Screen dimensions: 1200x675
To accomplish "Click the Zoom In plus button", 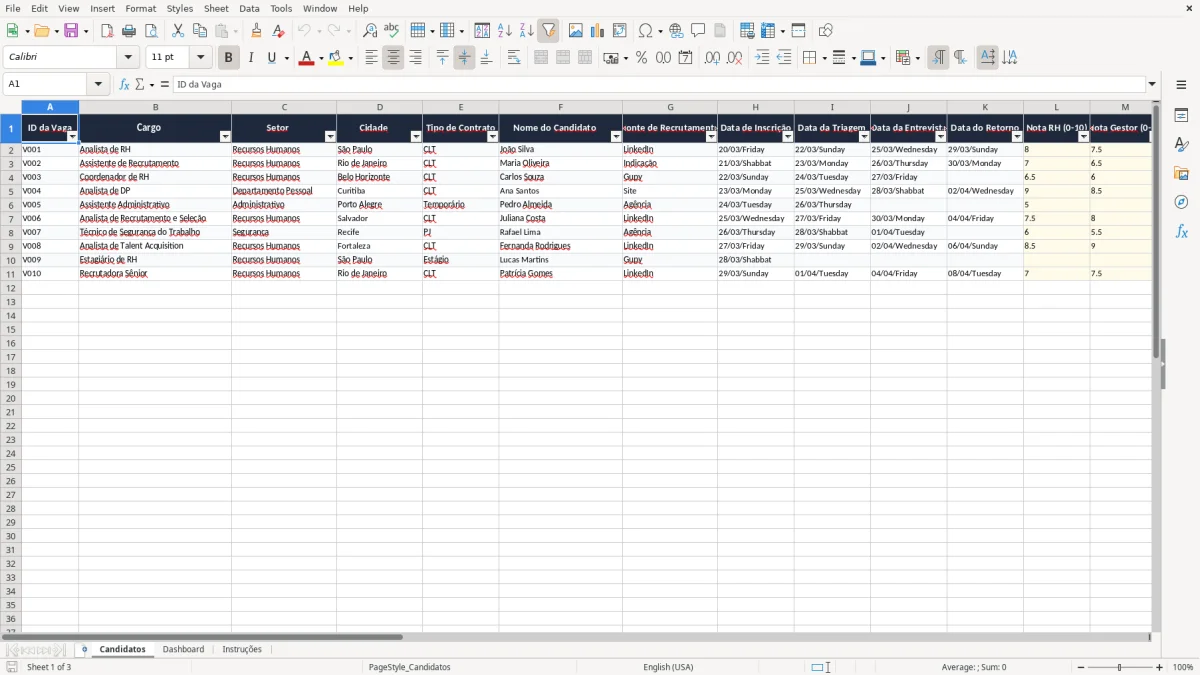I will point(1160,667).
